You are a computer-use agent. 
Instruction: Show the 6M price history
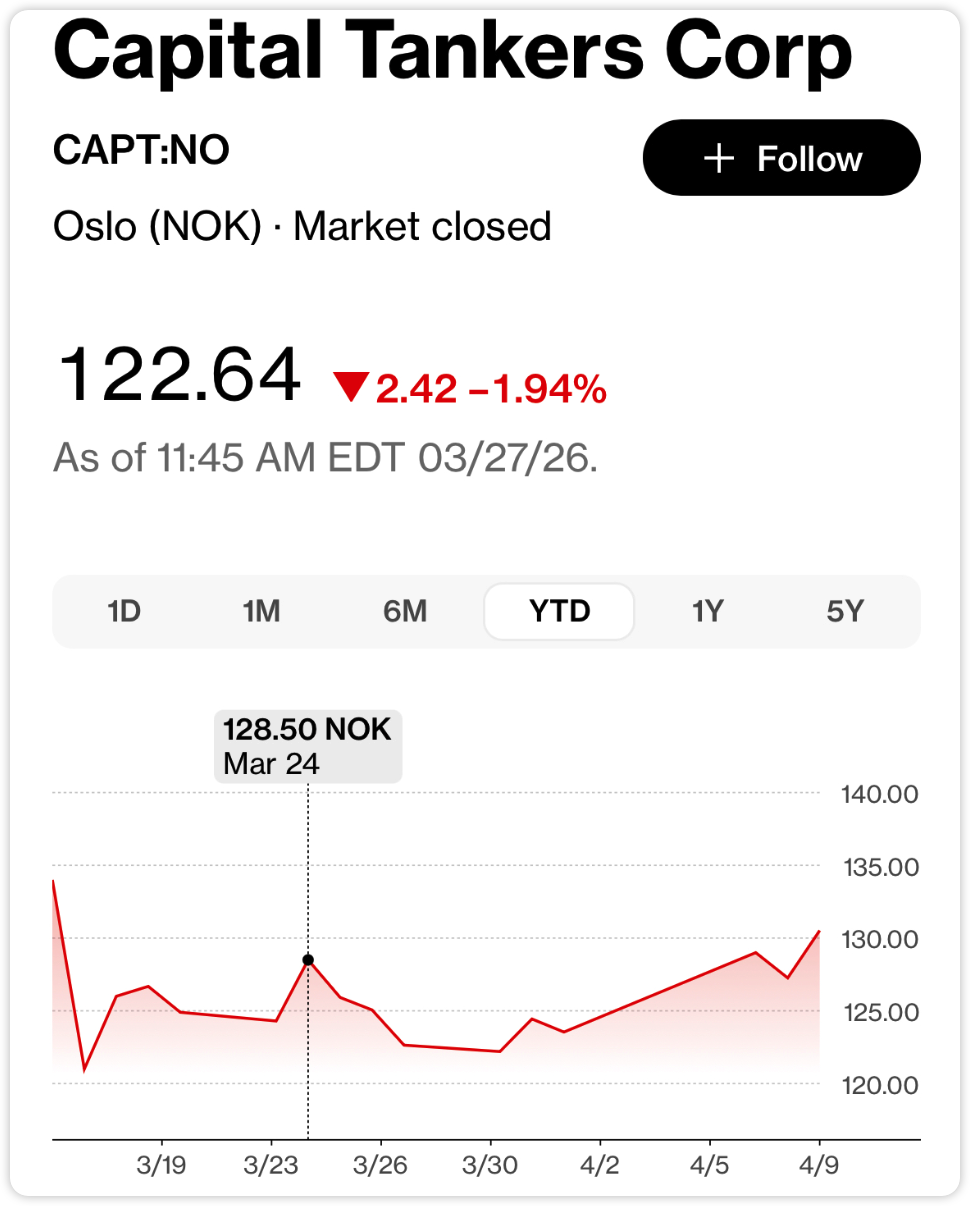(405, 611)
